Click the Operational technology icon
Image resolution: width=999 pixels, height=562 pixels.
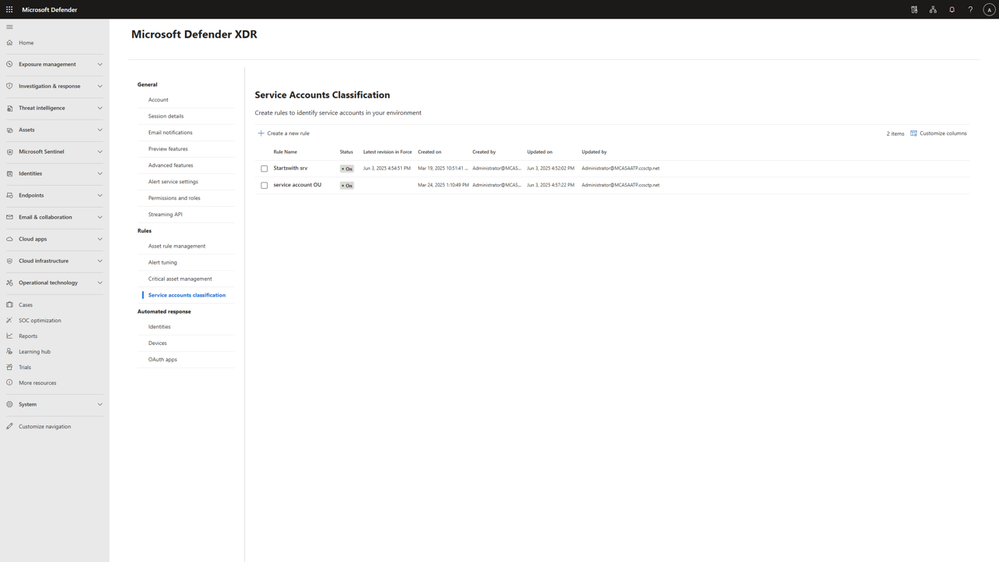(x=10, y=283)
